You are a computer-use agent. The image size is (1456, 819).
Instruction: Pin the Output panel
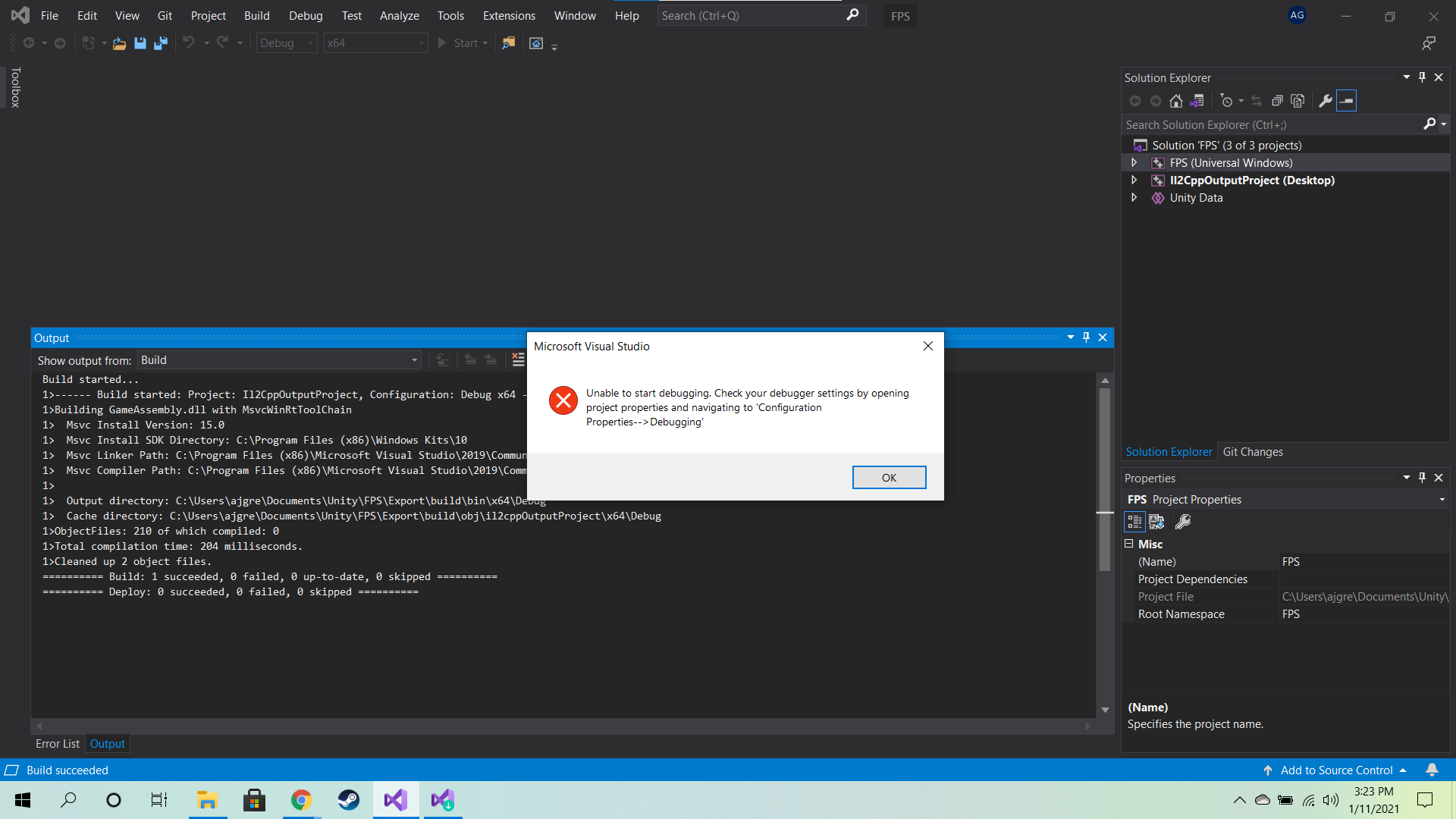coord(1086,337)
